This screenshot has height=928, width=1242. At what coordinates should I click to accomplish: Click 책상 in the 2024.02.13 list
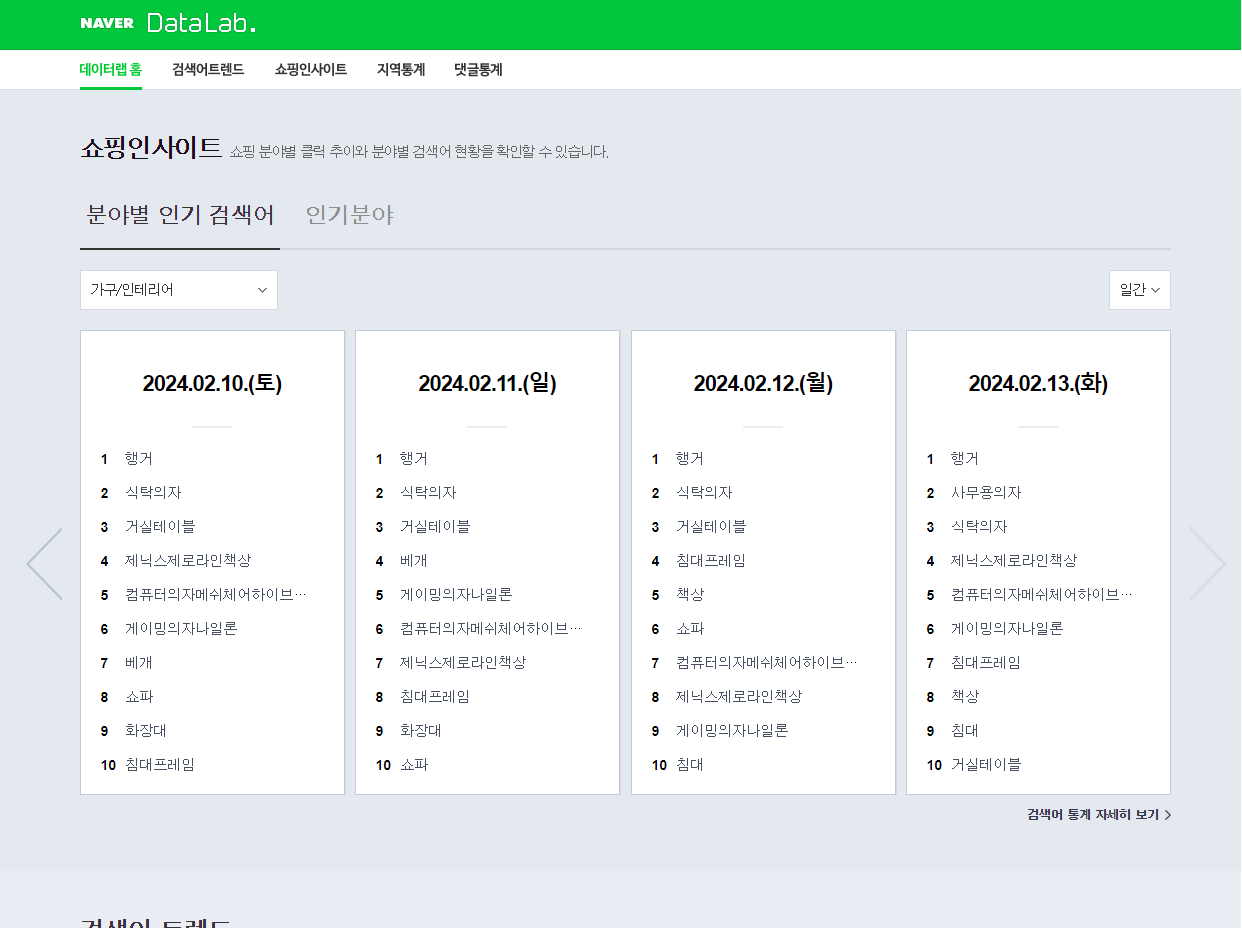tap(965, 697)
